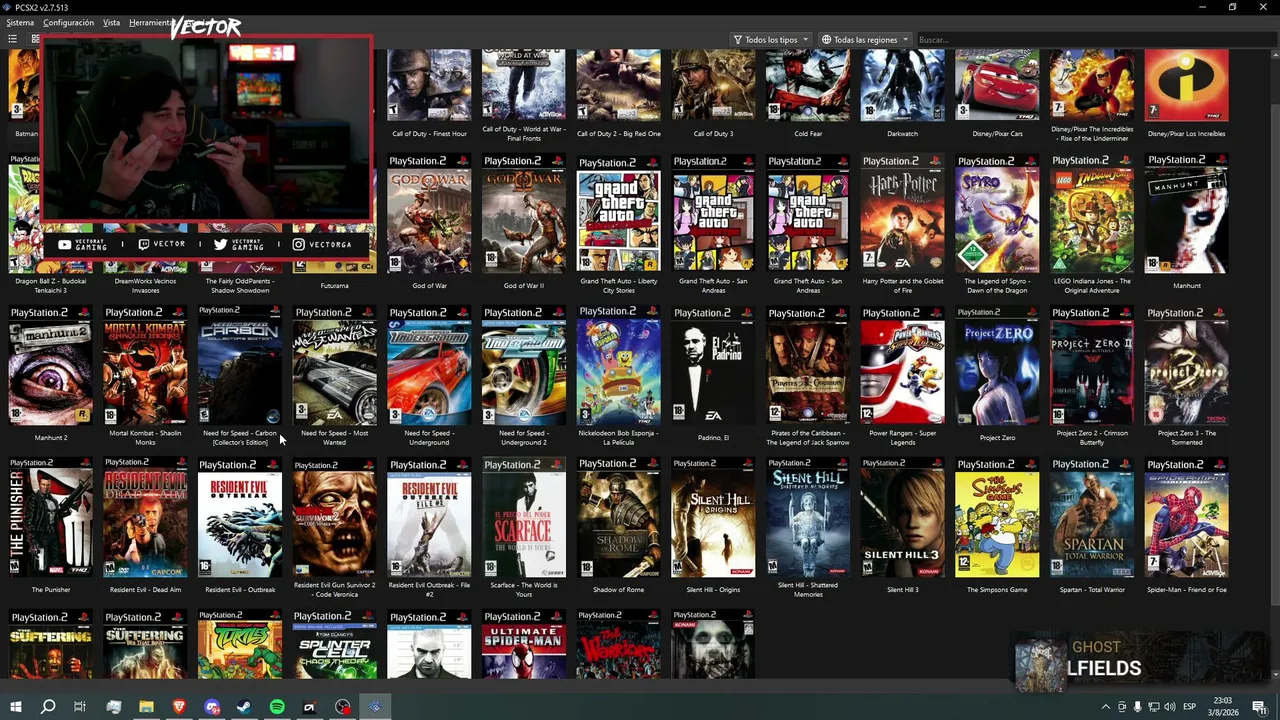This screenshot has height=720, width=1280.
Task: Select the God of War II cover
Action: coord(523,214)
